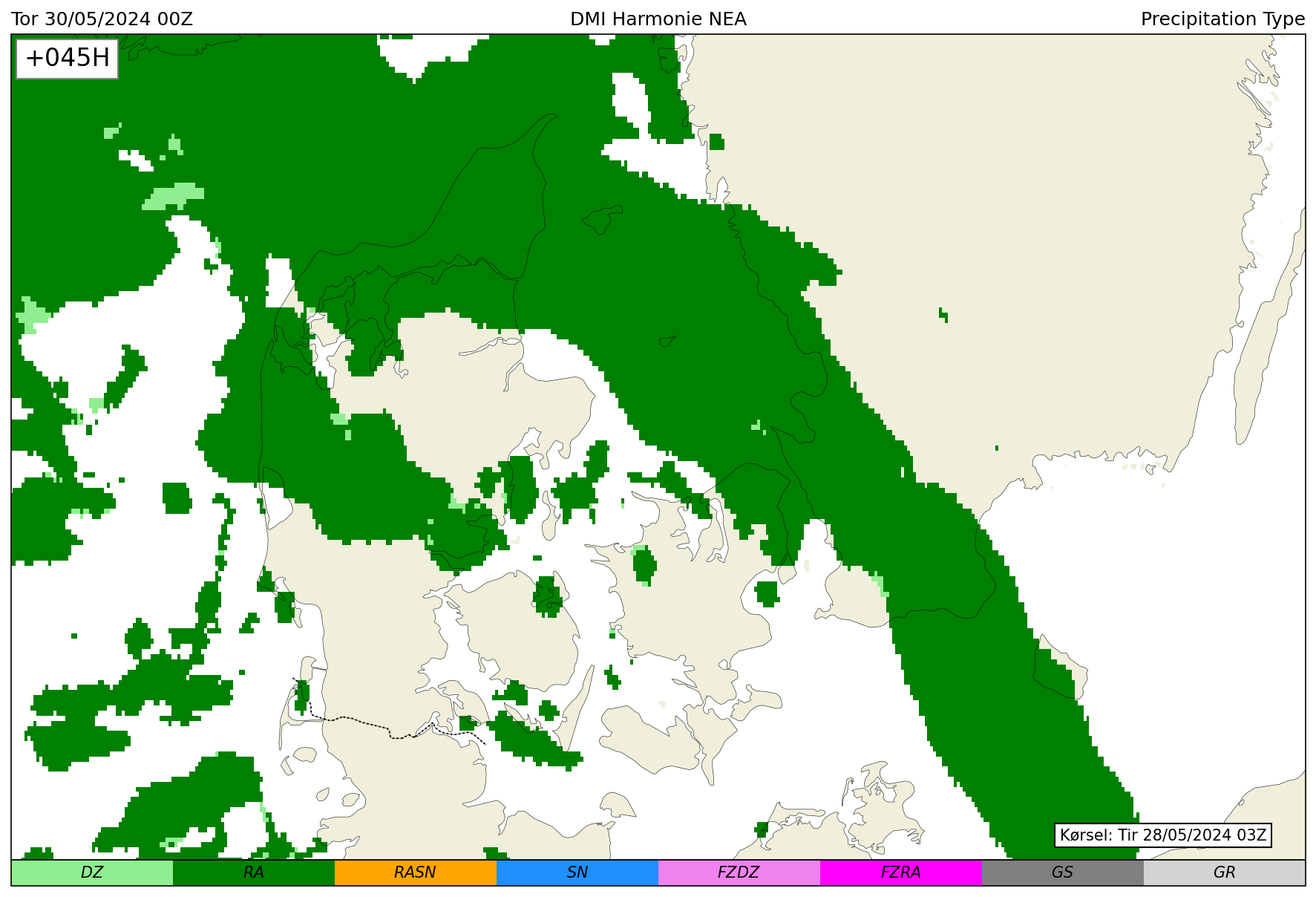
Task: Click the DZ light green legend swatch
Action: pos(92,872)
